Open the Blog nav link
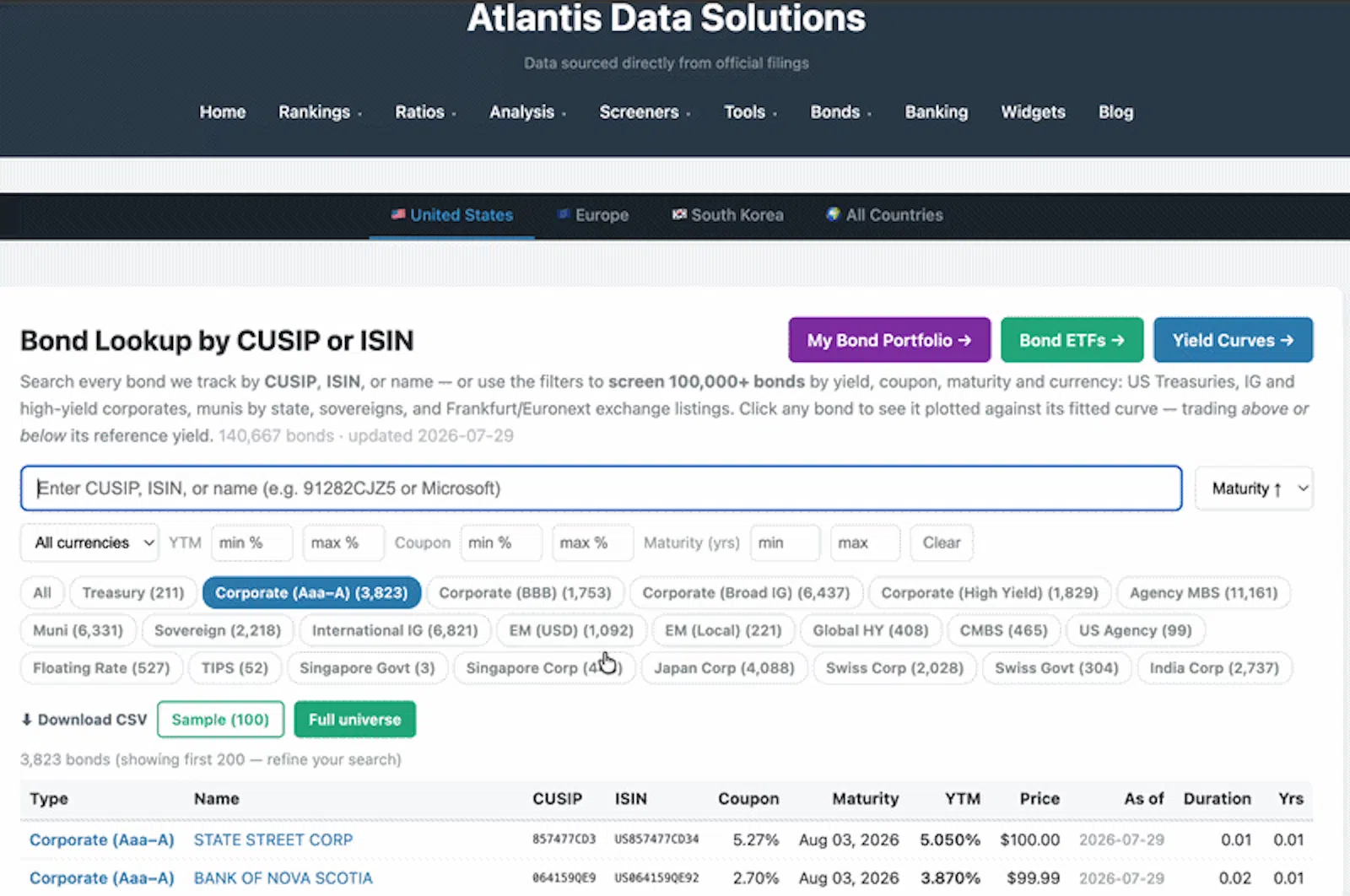The width and height of the screenshot is (1350, 896). click(1115, 112)
